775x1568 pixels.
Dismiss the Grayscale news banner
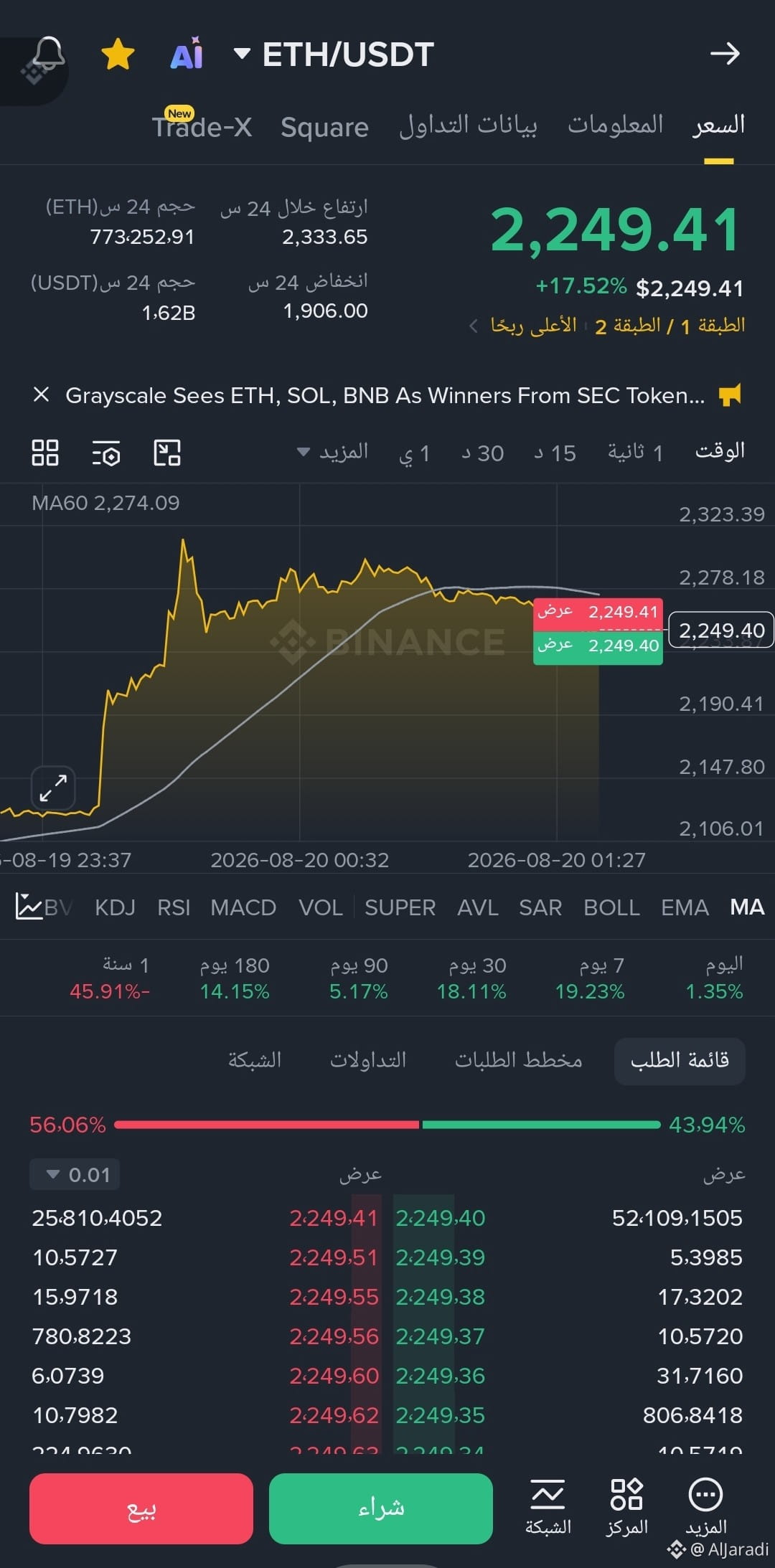point(42,395)
